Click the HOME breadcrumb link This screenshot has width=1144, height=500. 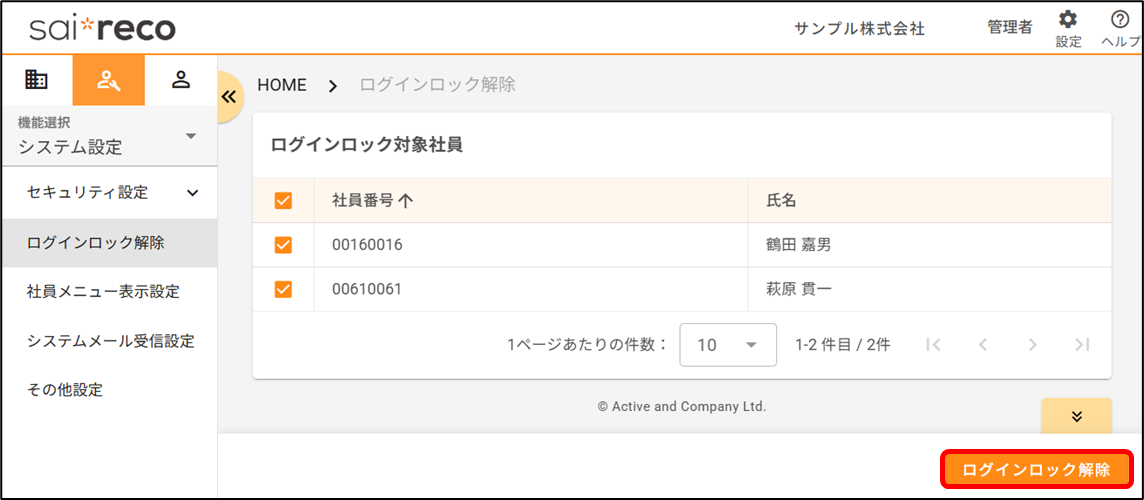coord(282,85)
